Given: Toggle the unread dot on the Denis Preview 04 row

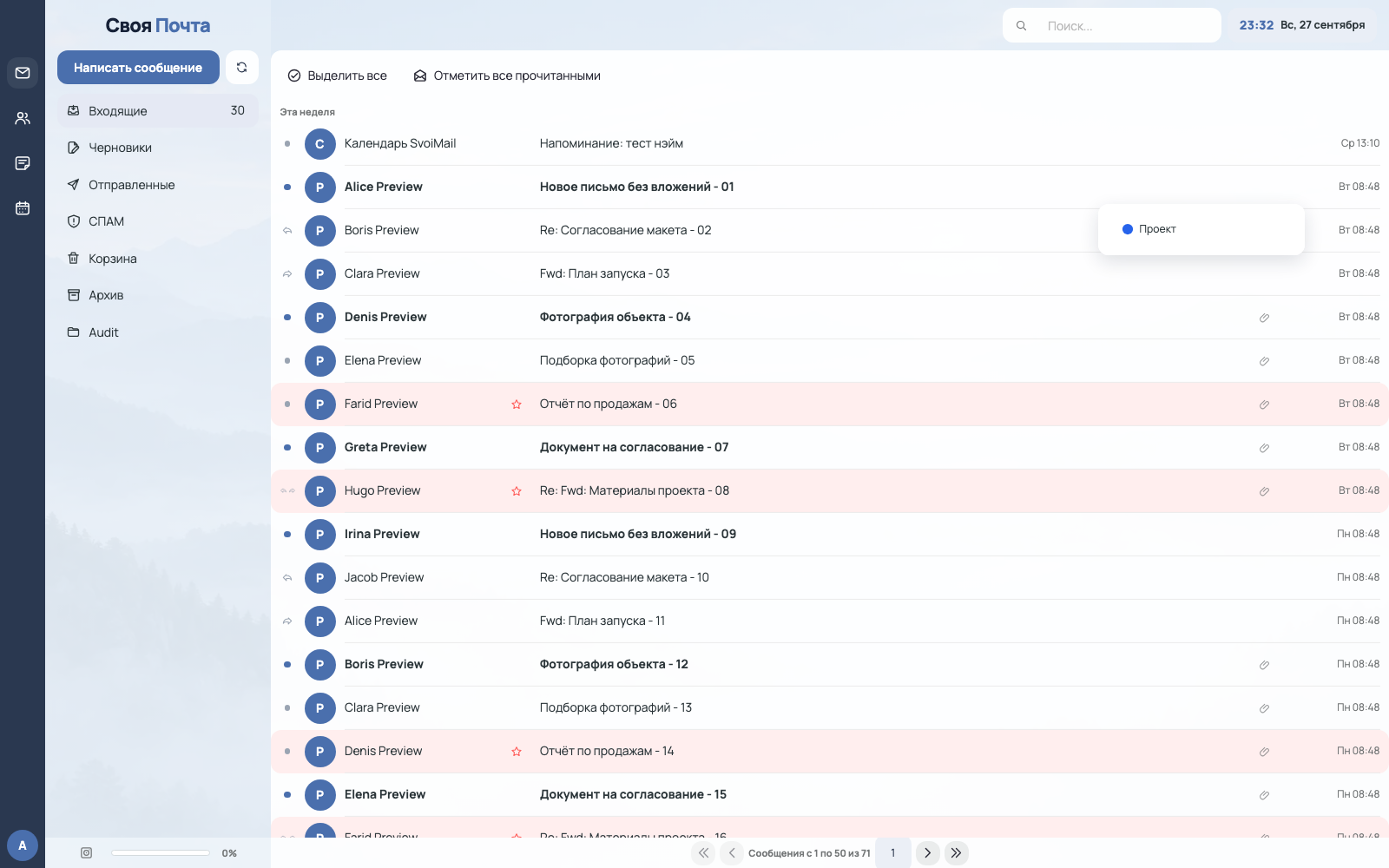Looking at the screenshot, I should pos(287,318).
